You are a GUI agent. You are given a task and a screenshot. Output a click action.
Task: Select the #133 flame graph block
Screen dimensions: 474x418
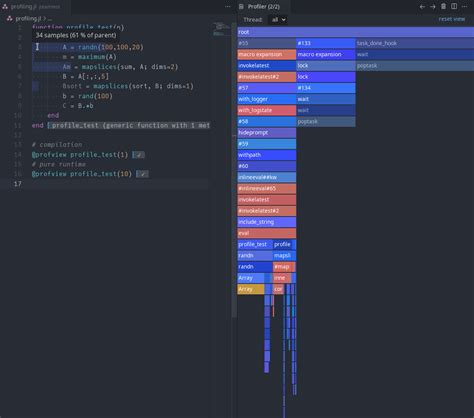tap(326, 43)
